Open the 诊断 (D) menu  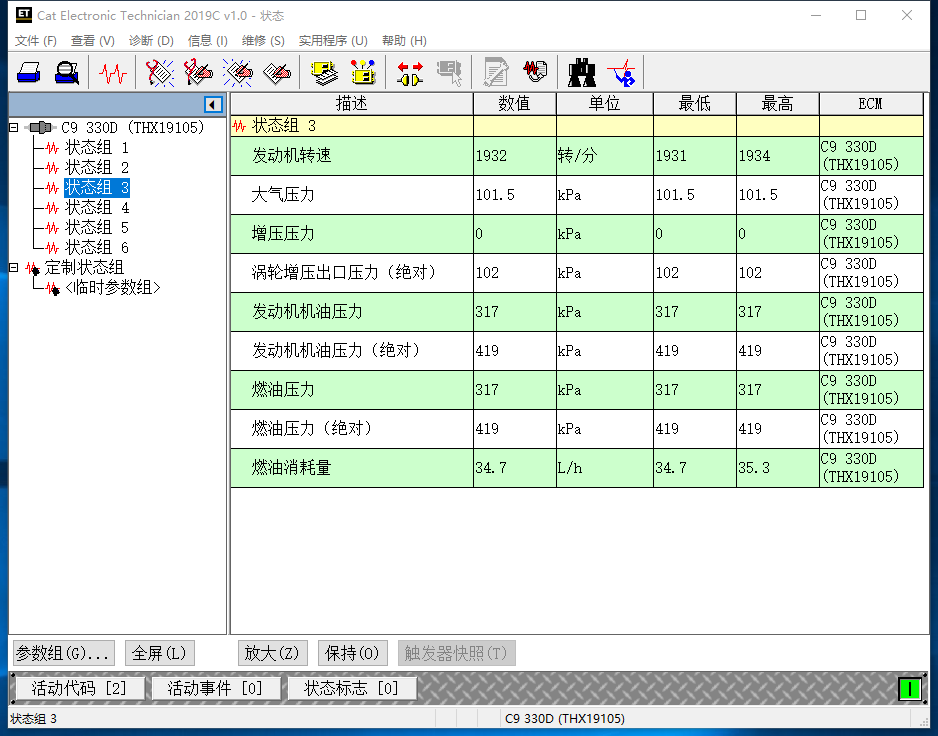tap(151, 41)
